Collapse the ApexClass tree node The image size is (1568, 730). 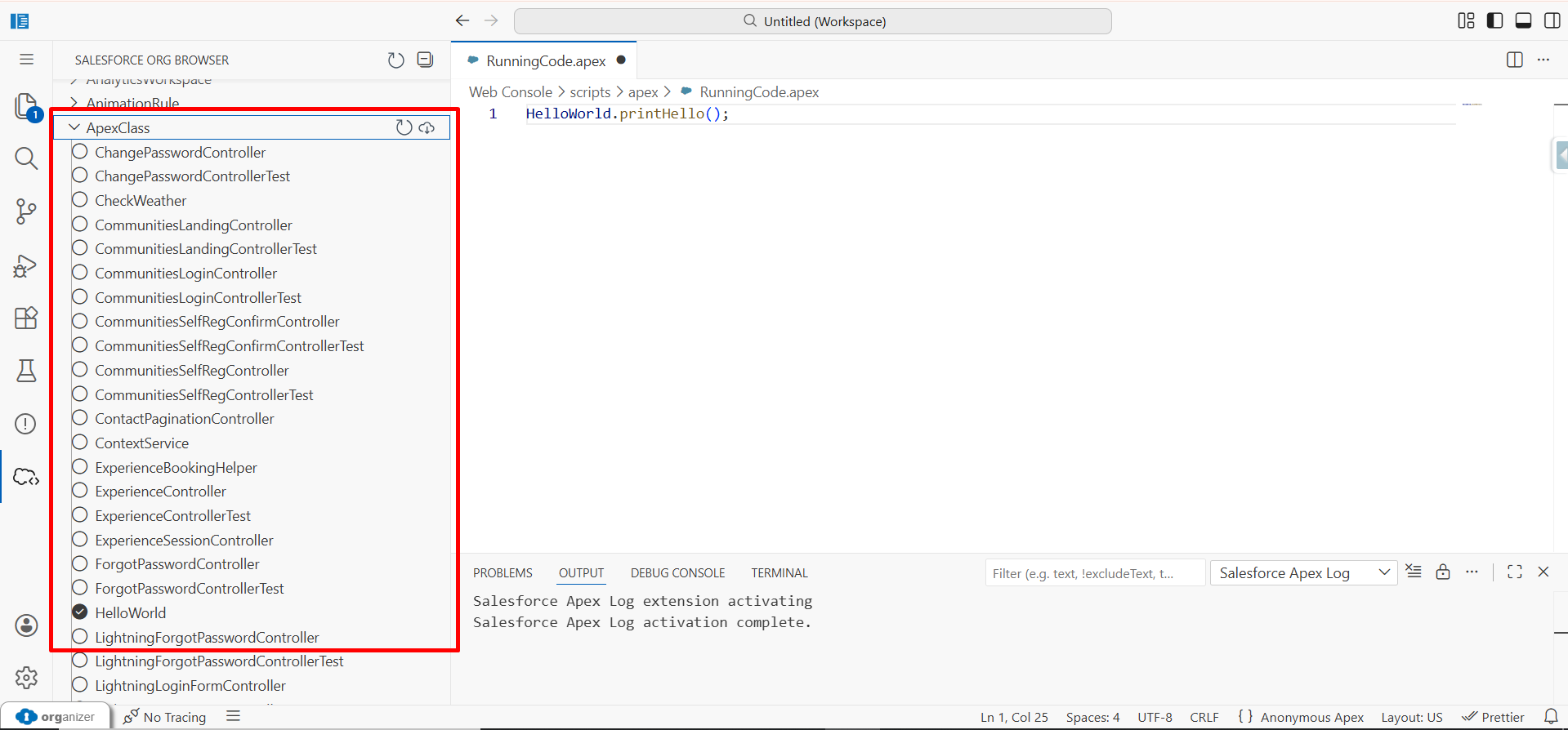tap(74, 127)
